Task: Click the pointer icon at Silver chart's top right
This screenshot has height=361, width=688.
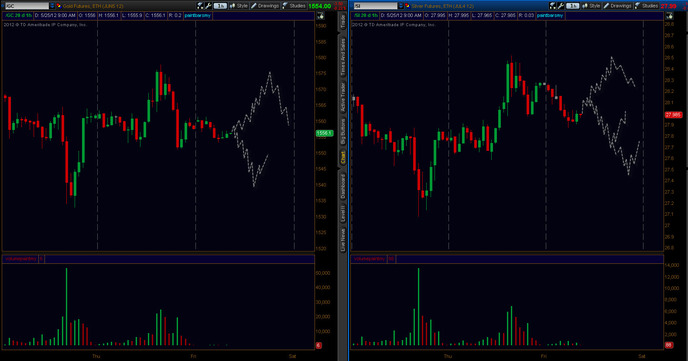Action: tap(670, 16)
